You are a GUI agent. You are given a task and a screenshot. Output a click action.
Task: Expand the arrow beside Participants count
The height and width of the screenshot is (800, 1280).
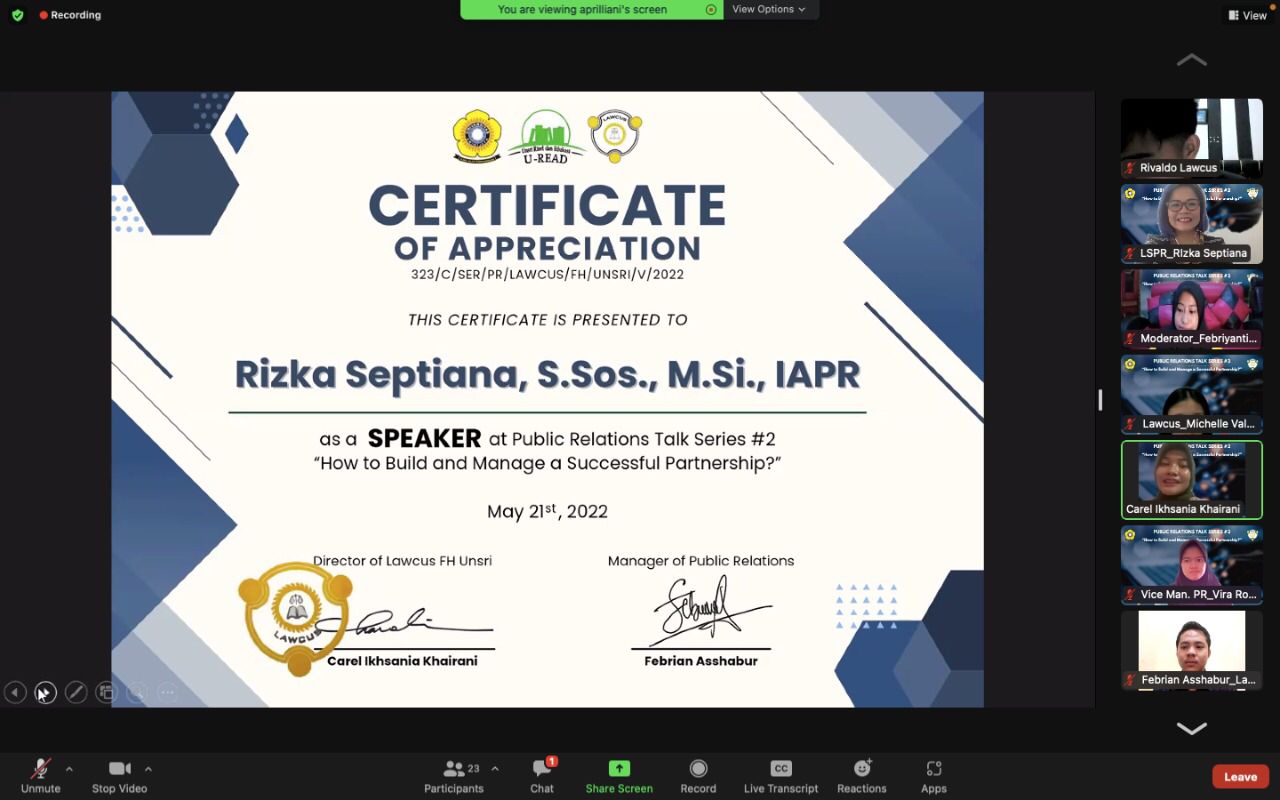(494, 769)
